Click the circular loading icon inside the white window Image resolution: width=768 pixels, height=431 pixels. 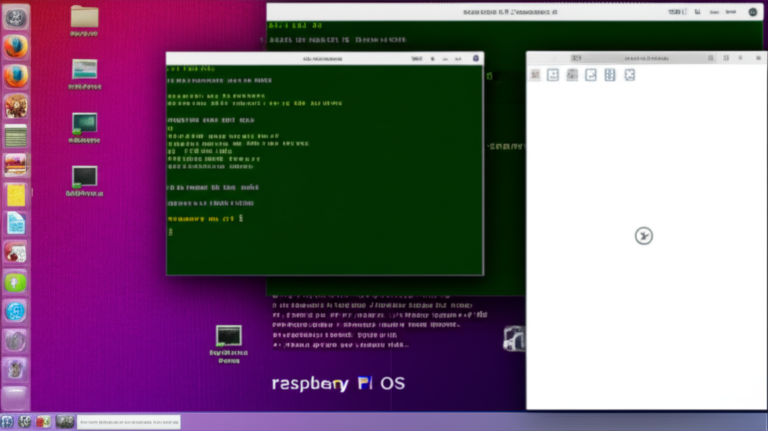644,236
